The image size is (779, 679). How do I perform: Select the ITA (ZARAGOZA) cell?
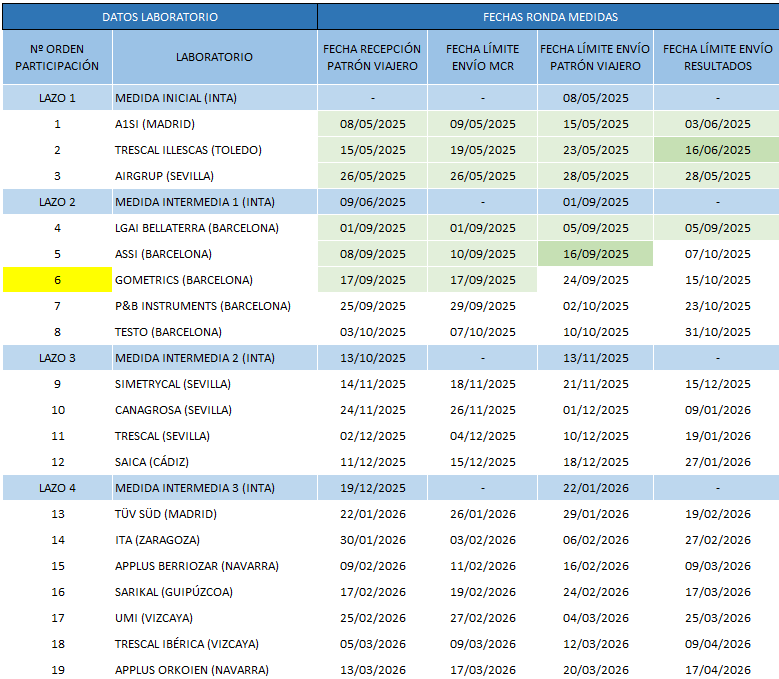[215, 540]
